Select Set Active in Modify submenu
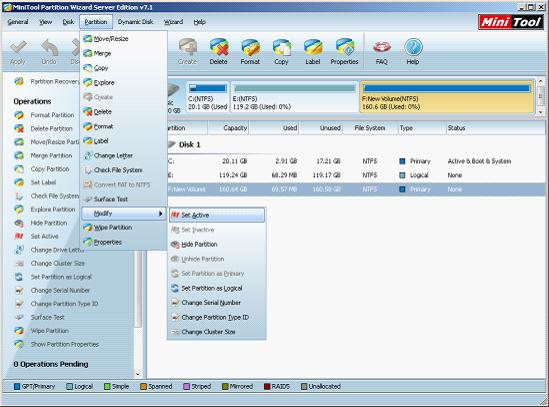Viewport: 549px width, 407px height. [x=217, y=215]
